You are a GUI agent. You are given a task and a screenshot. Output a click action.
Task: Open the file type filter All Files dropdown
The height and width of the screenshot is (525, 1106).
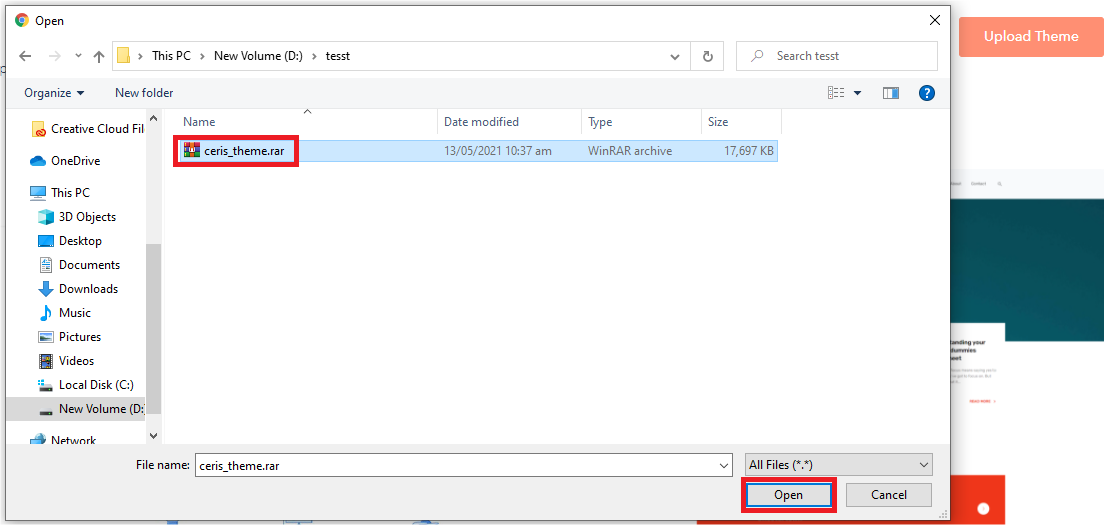pos(838,465)
